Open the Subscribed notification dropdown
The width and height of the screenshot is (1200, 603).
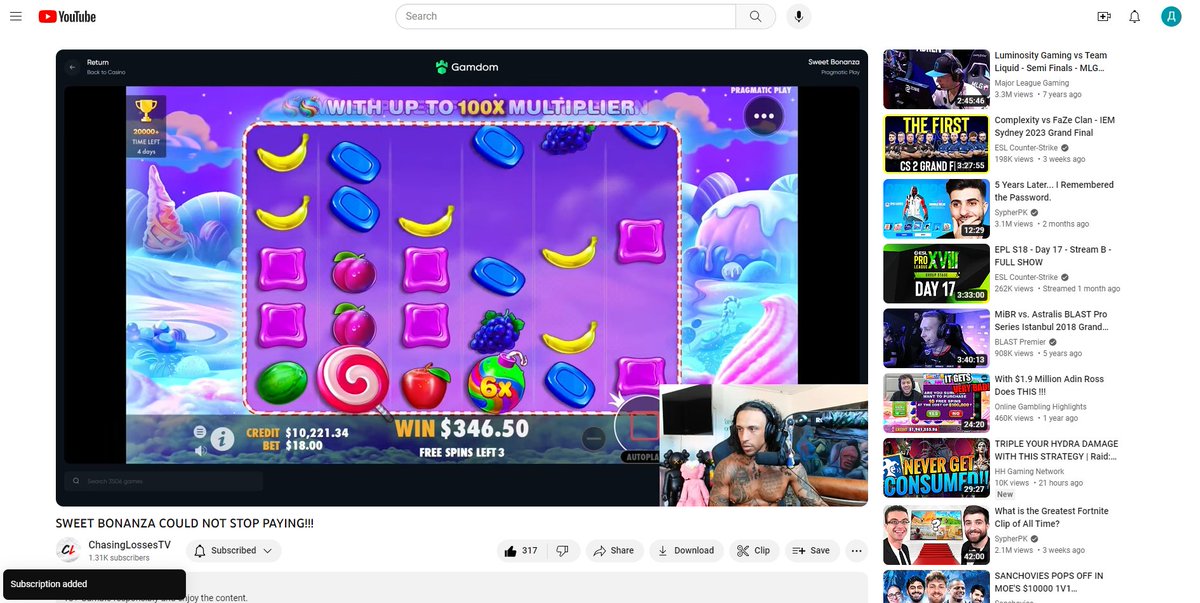(234, 550)
